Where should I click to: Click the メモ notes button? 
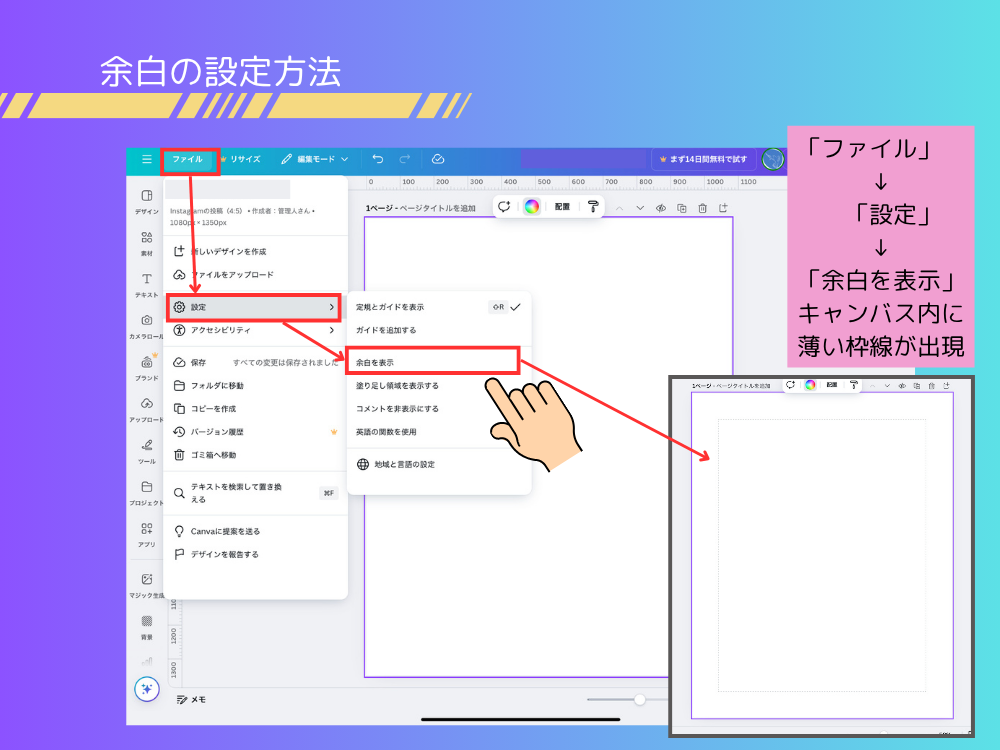191,700
